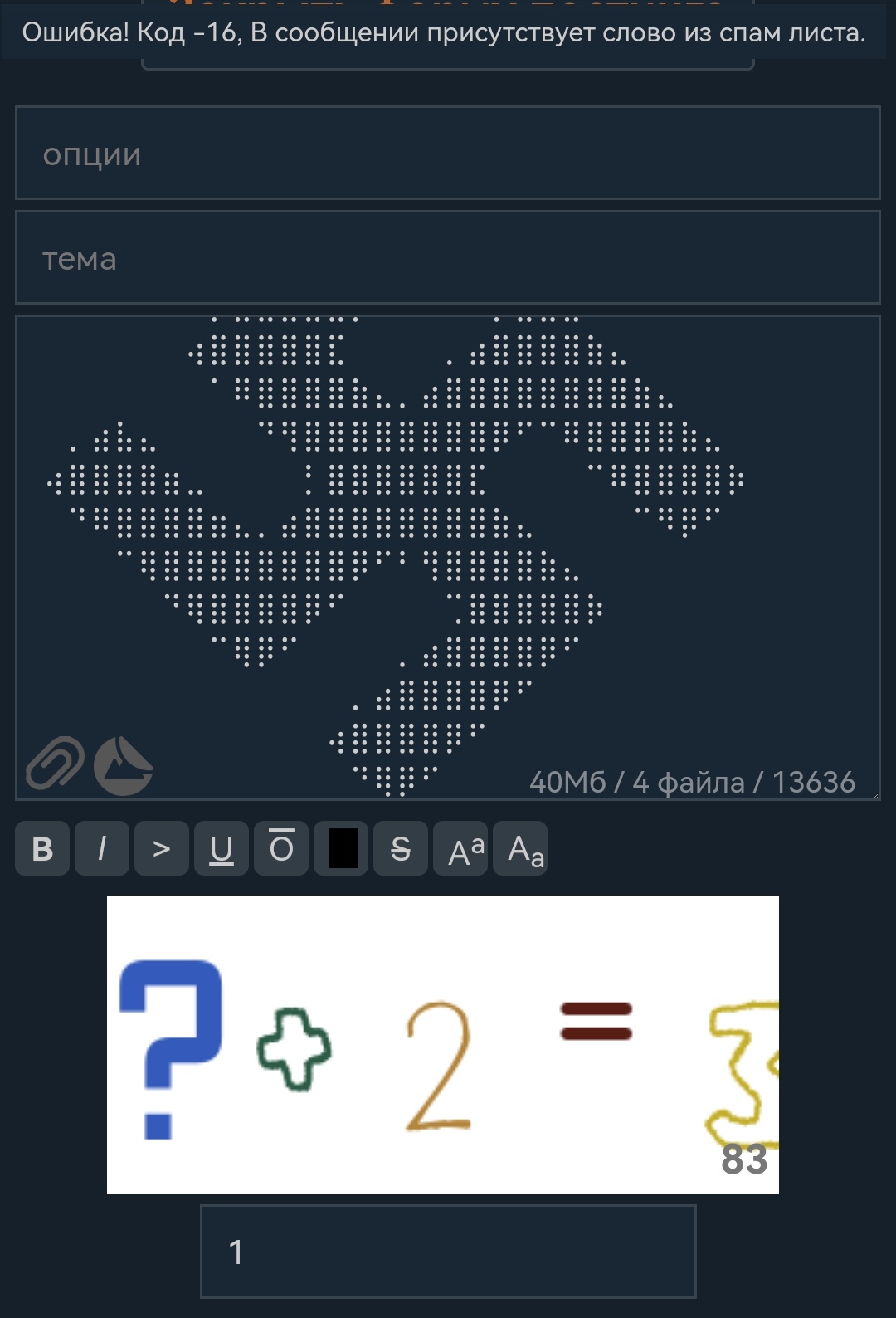Viewport: 896px width, 1318px height.
Task: Apply italic formatting with I button
Action: point(102,848)
